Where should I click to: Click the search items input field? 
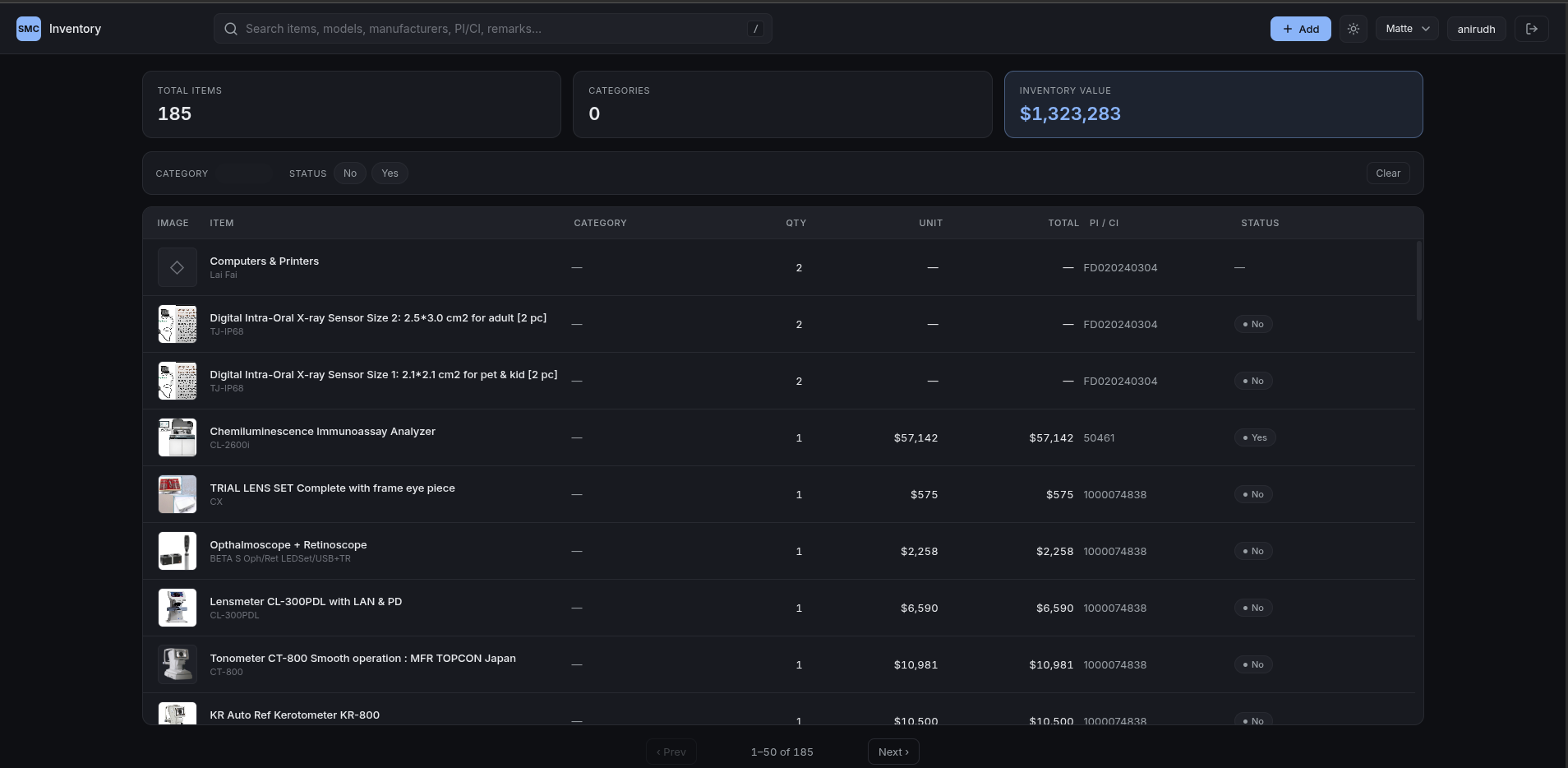tap(491, 28)
